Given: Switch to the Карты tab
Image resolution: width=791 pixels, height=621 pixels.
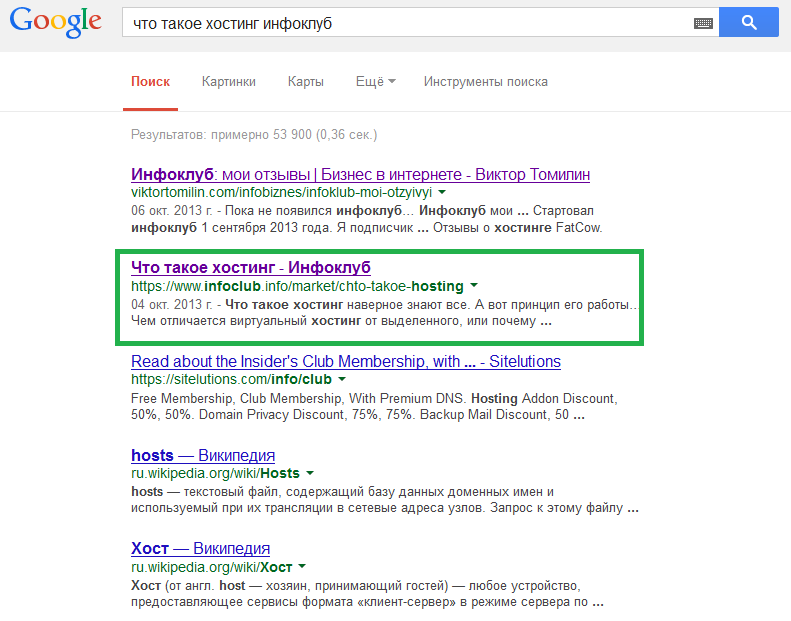Looking at the screenshot, I should click(306, 82).
